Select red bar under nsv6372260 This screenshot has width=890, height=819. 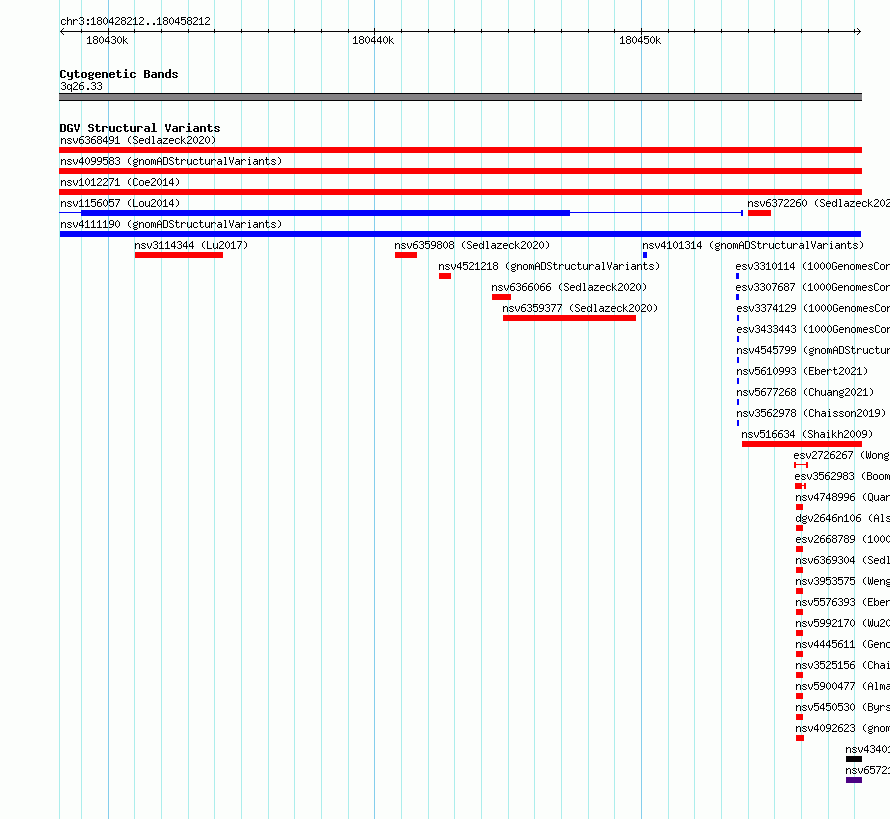[759, 213]
